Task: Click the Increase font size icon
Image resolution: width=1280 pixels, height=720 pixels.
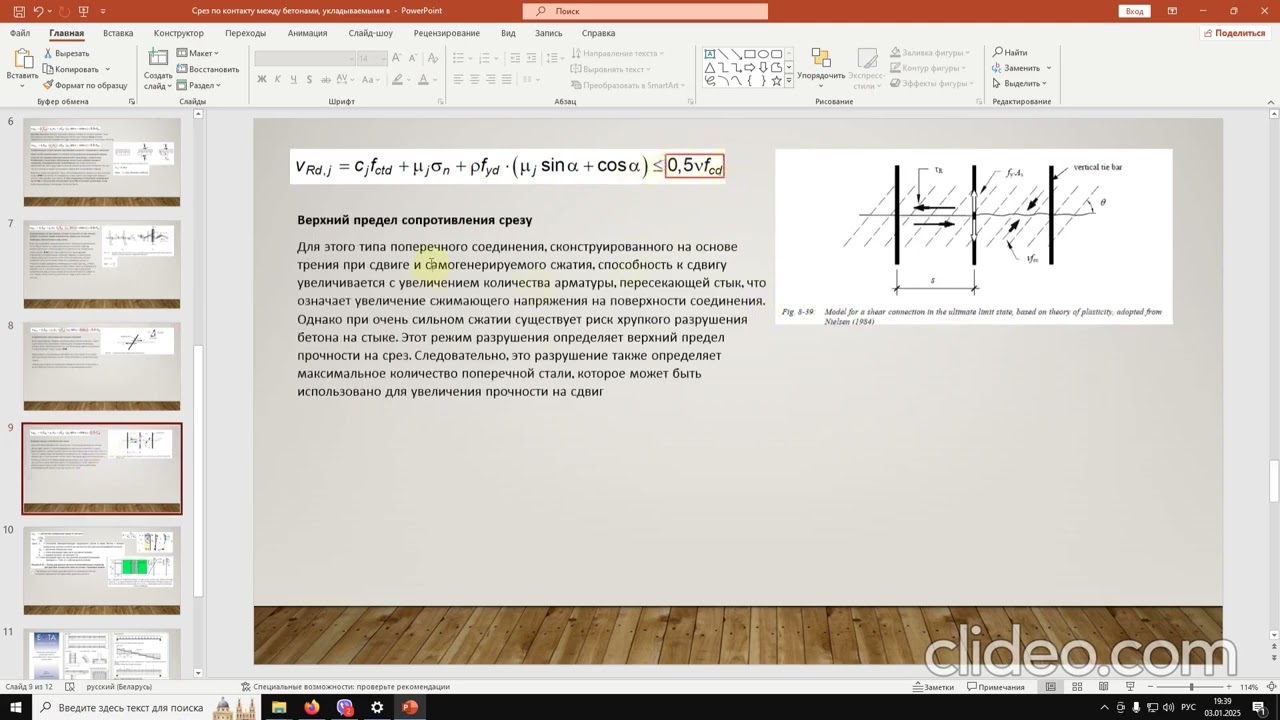Action: (x=396, y=58)
